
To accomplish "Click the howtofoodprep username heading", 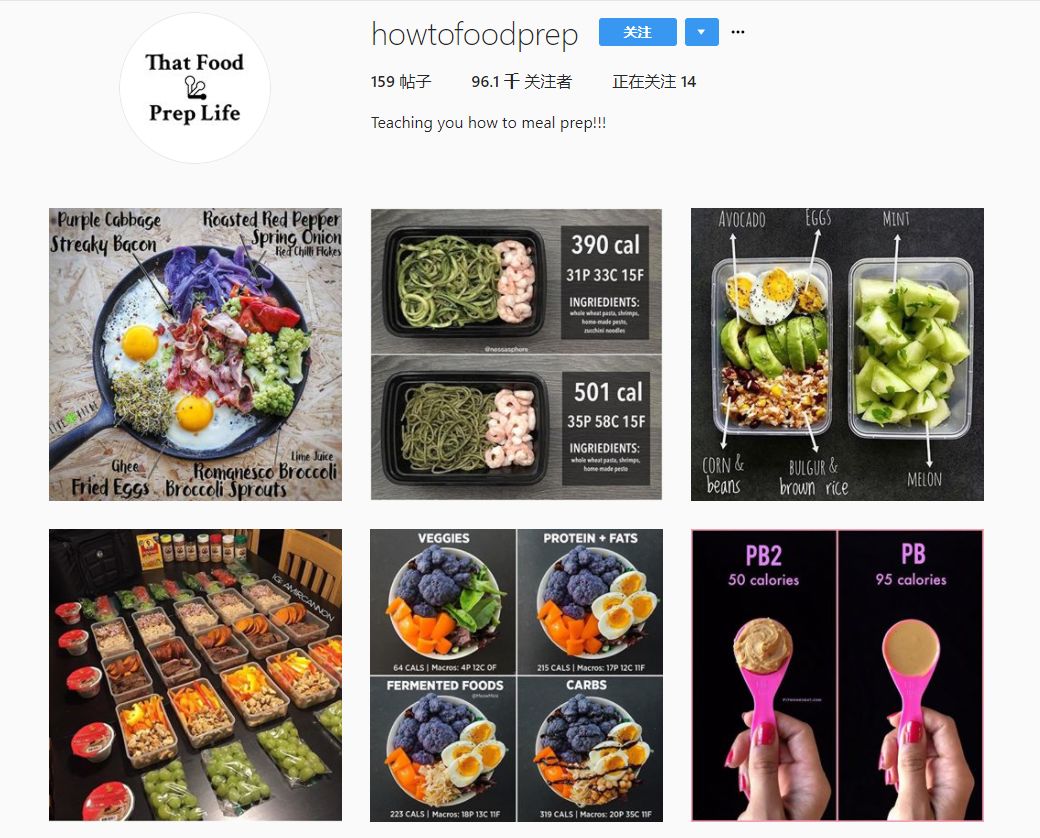I will (474, 34).
